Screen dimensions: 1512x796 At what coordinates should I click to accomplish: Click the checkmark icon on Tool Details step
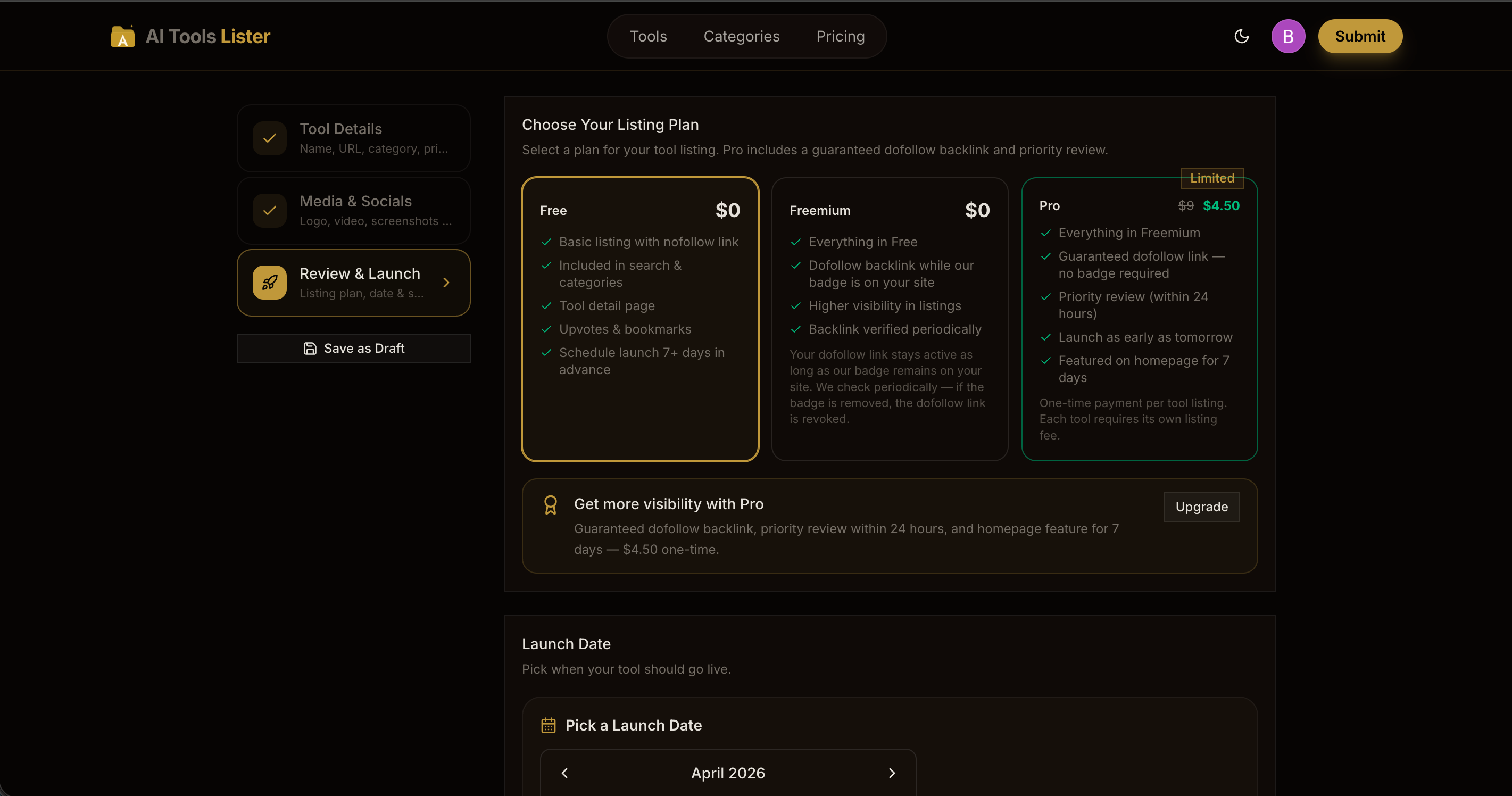269,138
